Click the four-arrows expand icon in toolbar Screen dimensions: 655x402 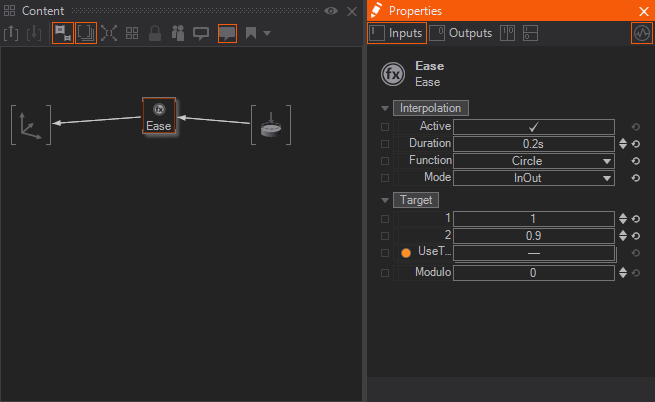point(109,33)
